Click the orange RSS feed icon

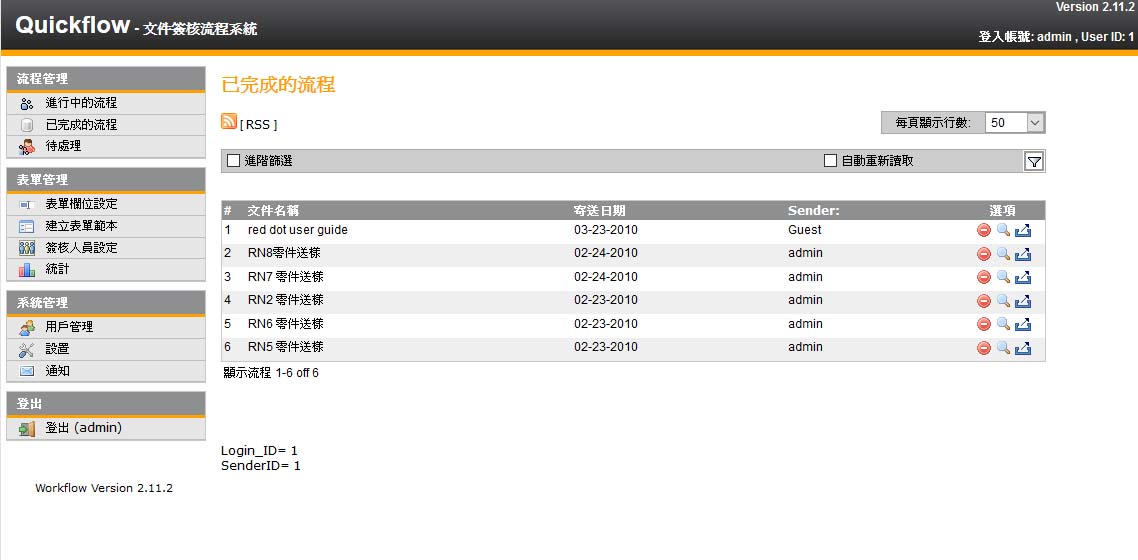(x=229, y=122)
